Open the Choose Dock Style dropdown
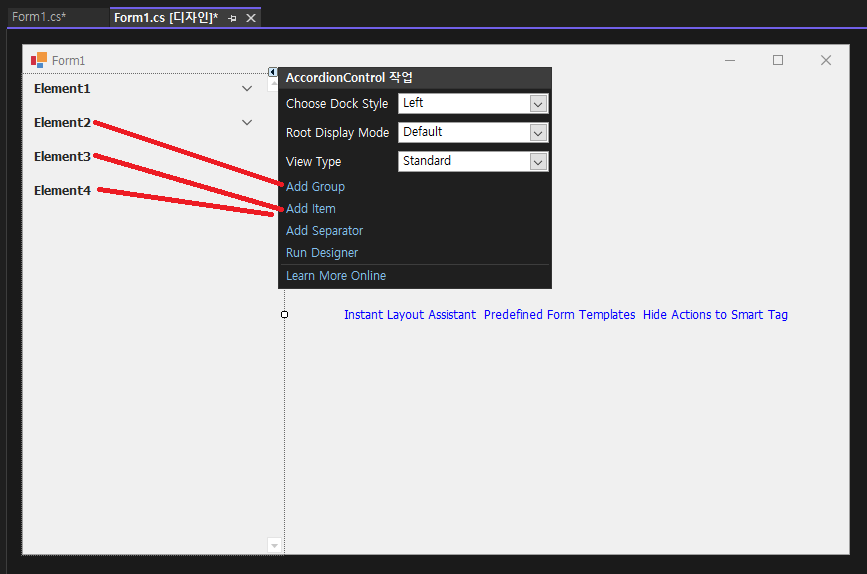The width and height of the screenshot is (867, 574). [x=538, y=103]
